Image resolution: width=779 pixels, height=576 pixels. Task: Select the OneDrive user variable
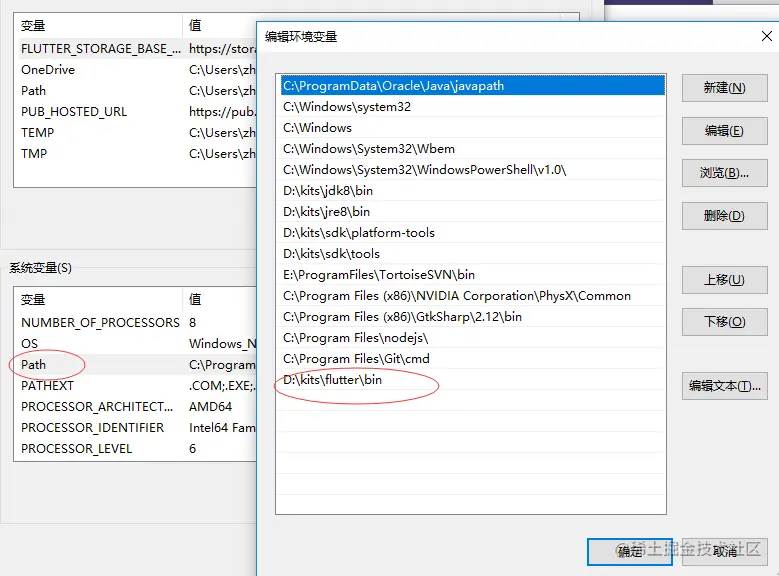pos(136,70)
